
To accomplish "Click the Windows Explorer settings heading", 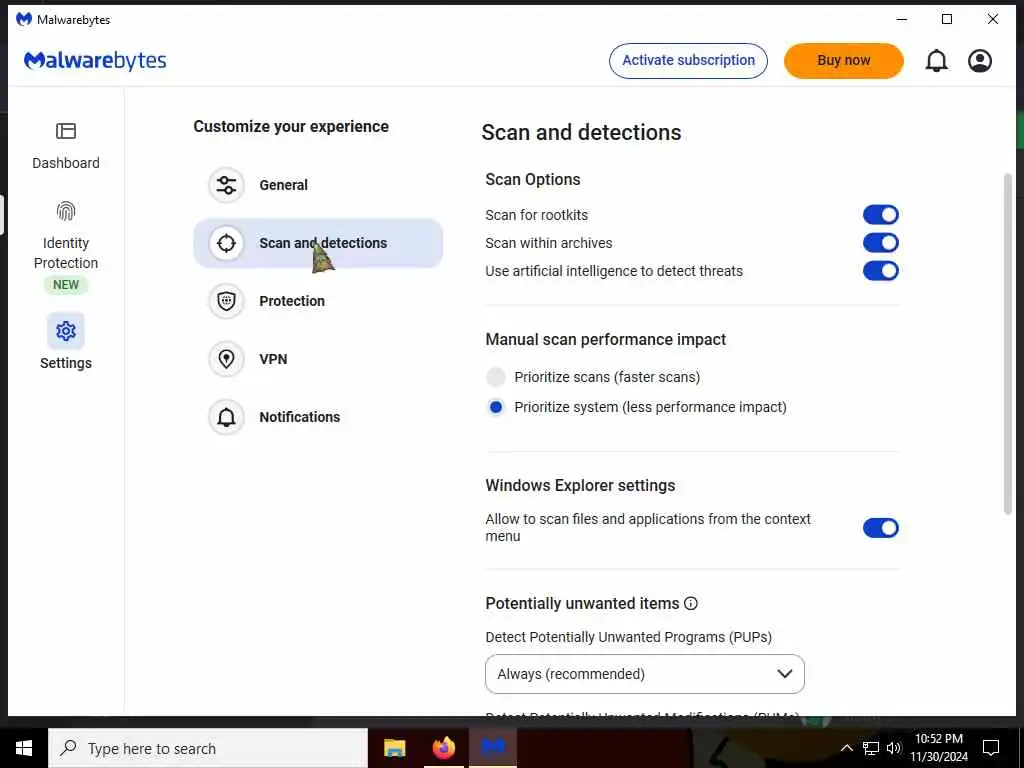I will click(581, 485).
